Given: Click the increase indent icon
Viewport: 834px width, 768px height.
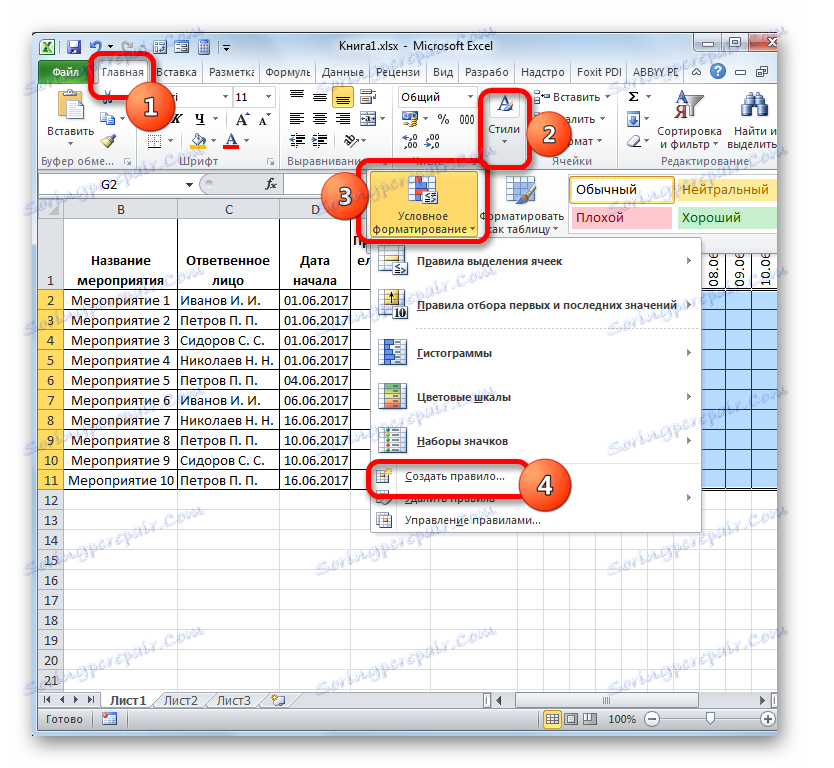Looking at the screenshot, I should [320, 140].
